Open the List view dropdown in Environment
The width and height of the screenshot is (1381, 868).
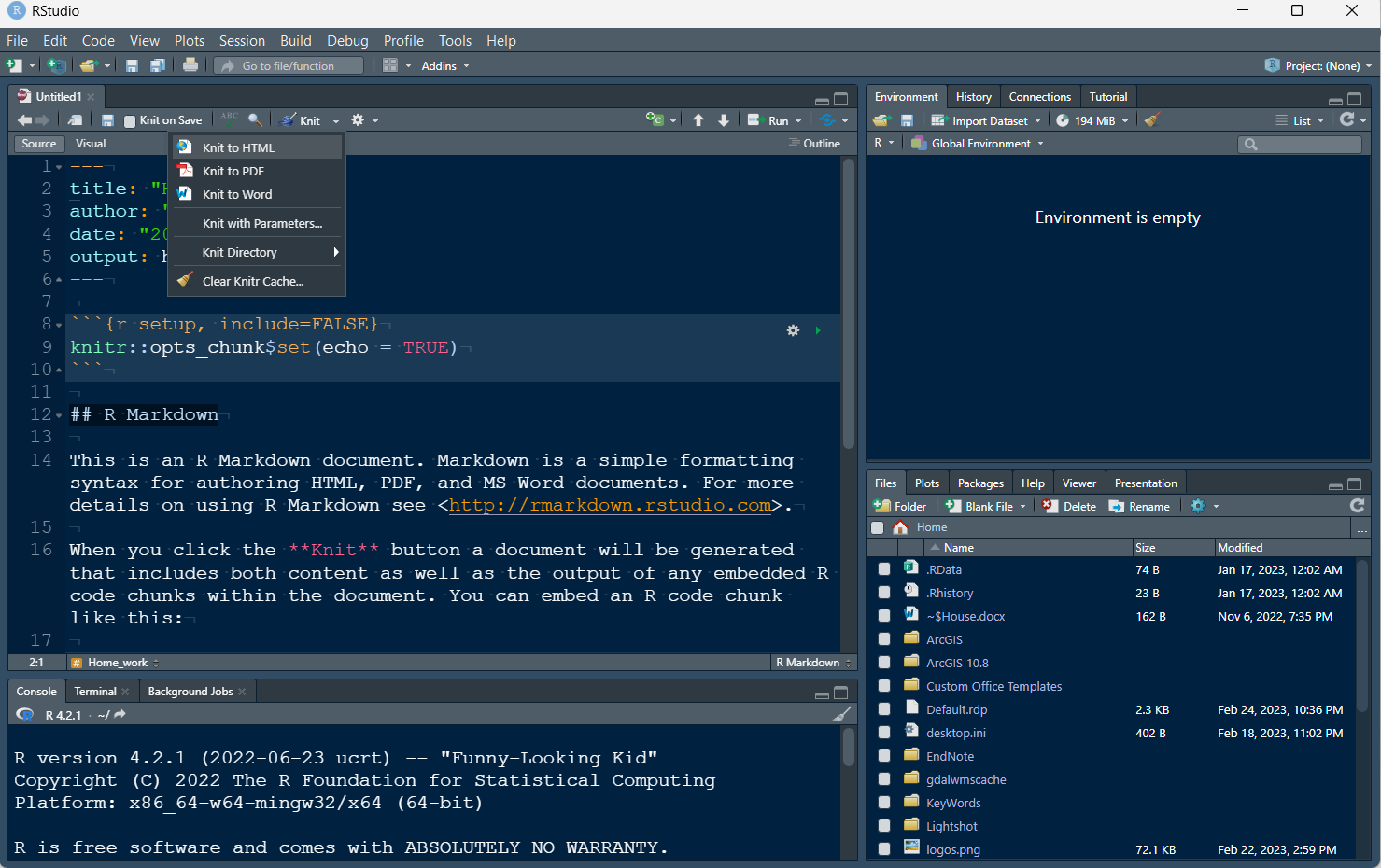(x=1300, y=120)
